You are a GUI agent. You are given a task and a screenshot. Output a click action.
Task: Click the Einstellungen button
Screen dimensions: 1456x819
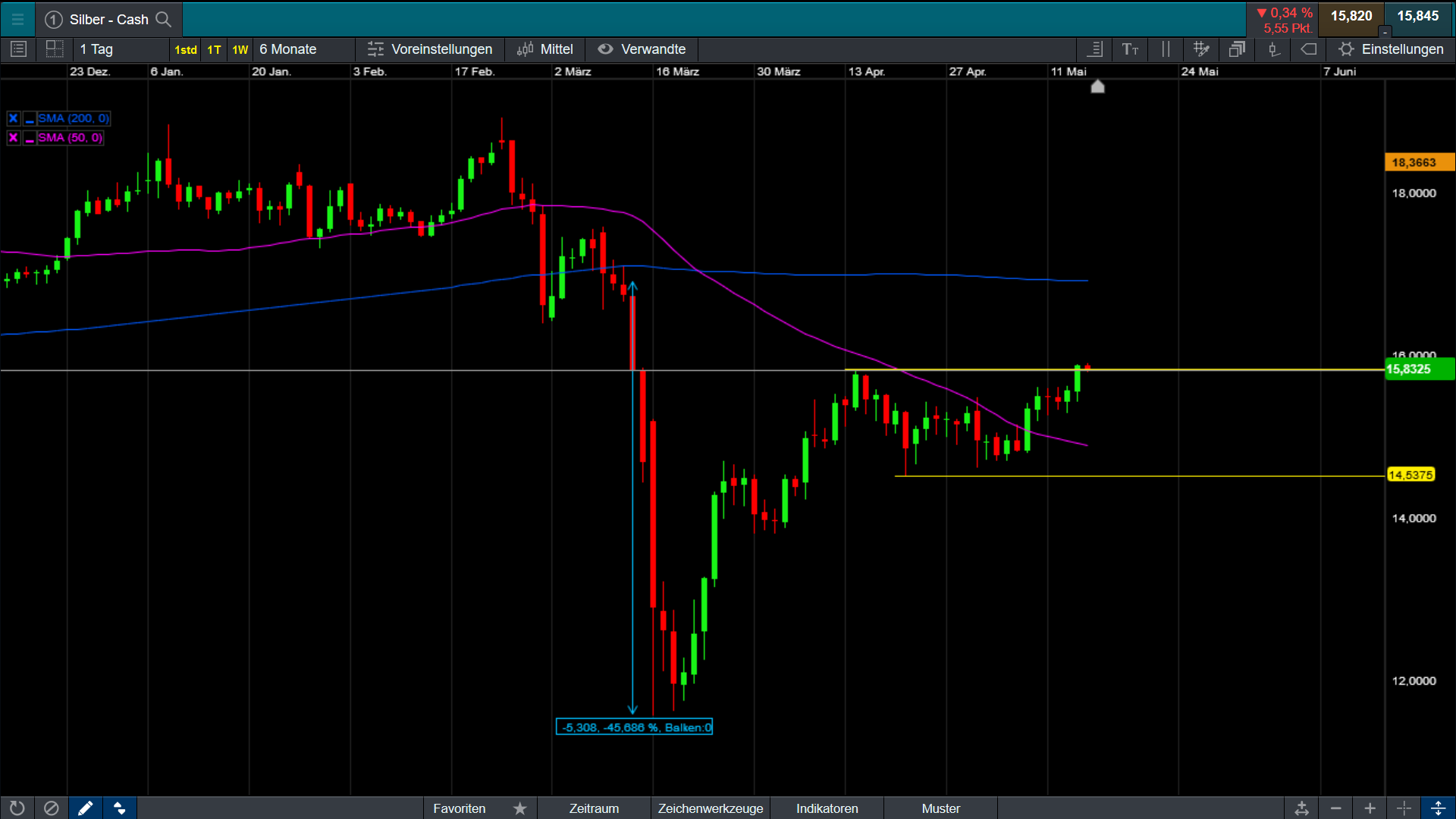pyautogui.click(x=1392, y=49)
